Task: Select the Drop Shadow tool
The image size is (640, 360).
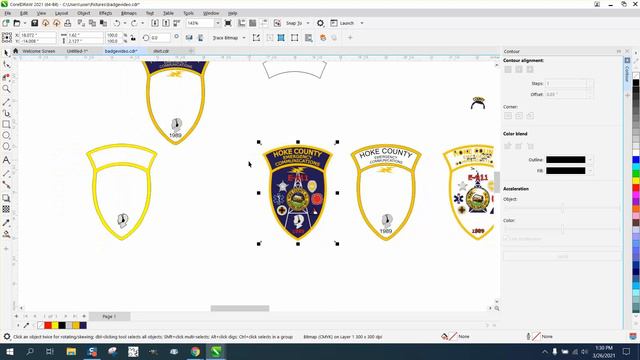Action: 6,198
